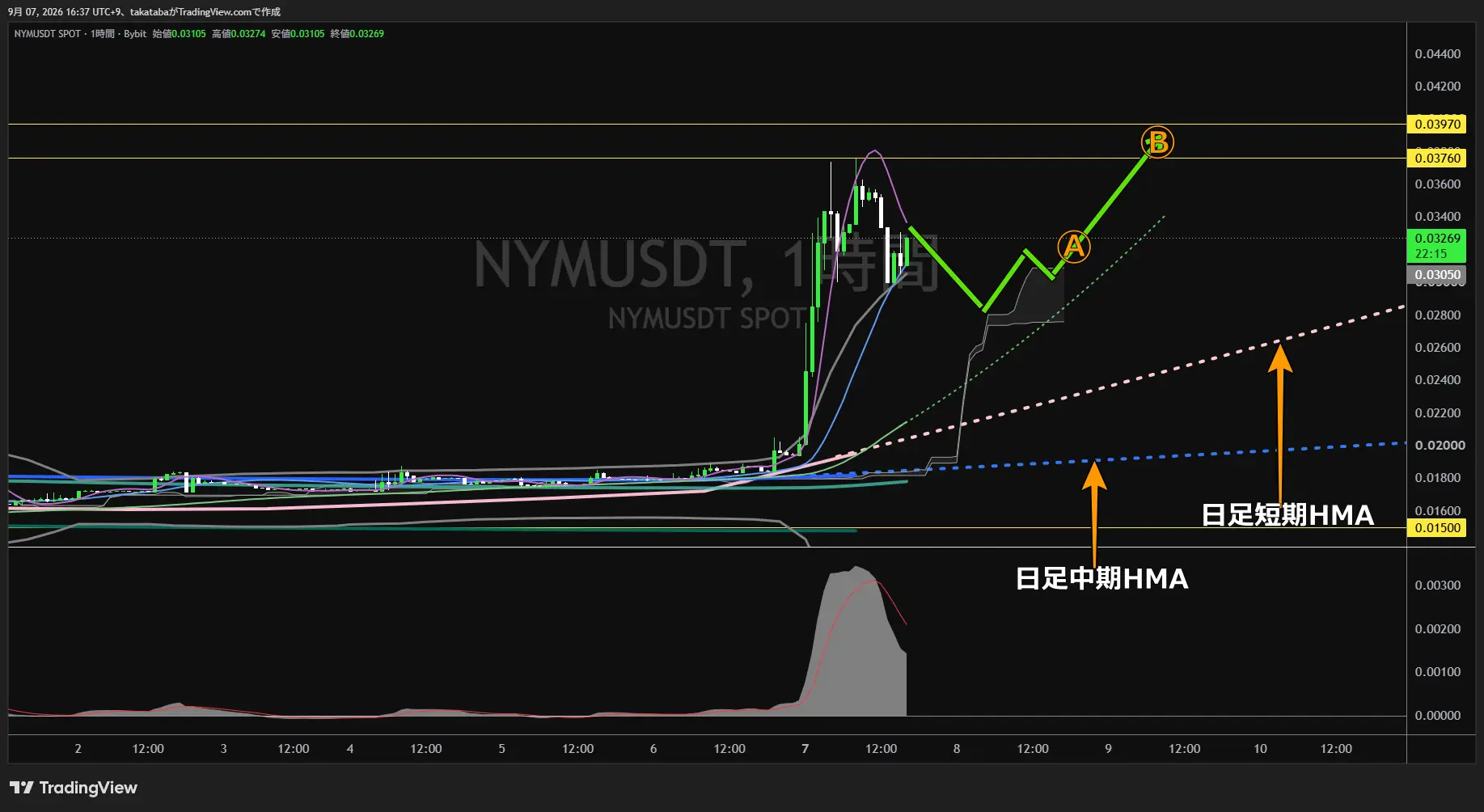The image size is (1484, 812).
Task: Click the green current price tag 0.03269
Action: [x=1438, y=246]
